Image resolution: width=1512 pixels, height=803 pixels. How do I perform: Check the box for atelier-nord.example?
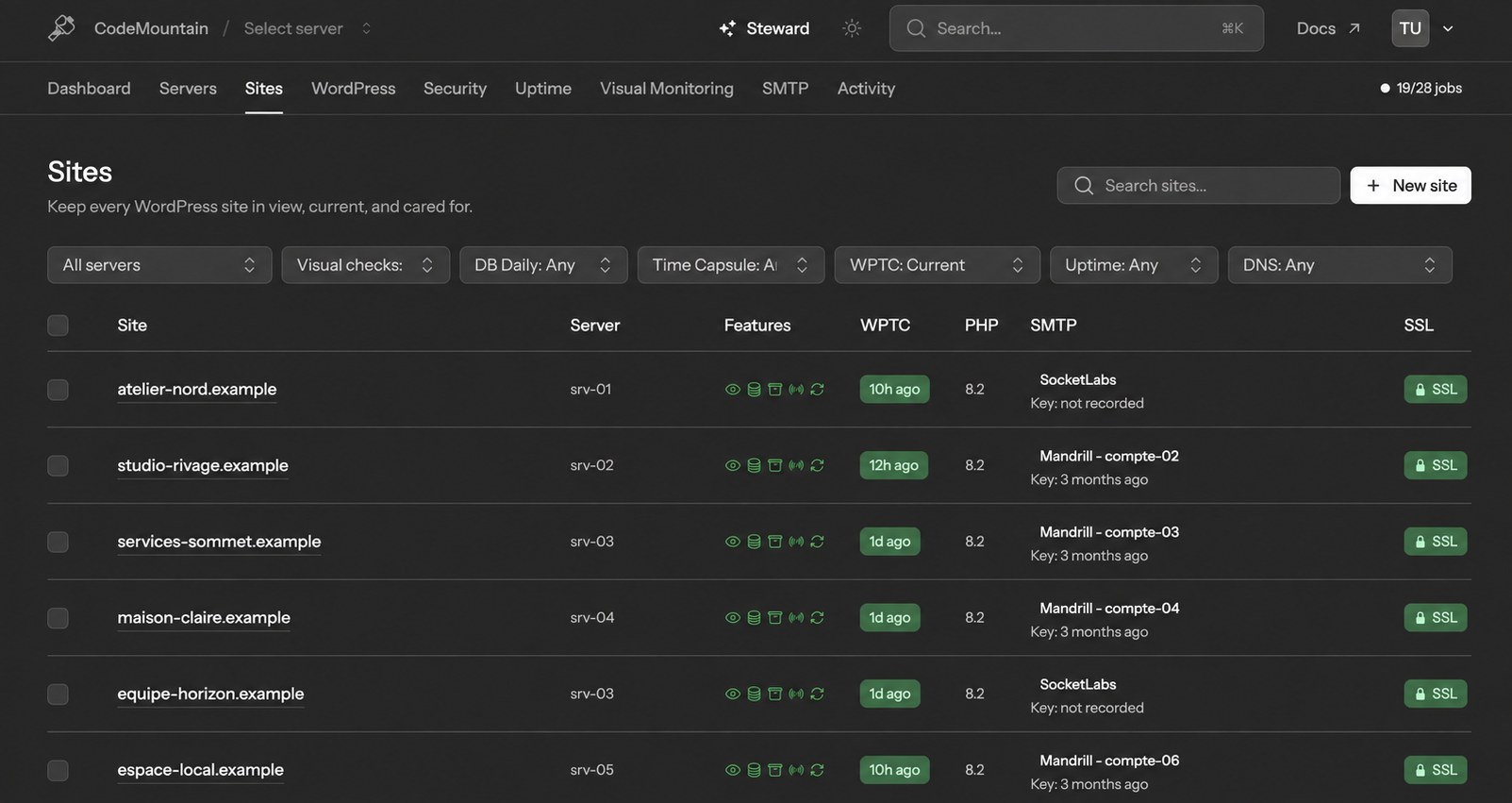pyautogui.click(x=58, y=390)
